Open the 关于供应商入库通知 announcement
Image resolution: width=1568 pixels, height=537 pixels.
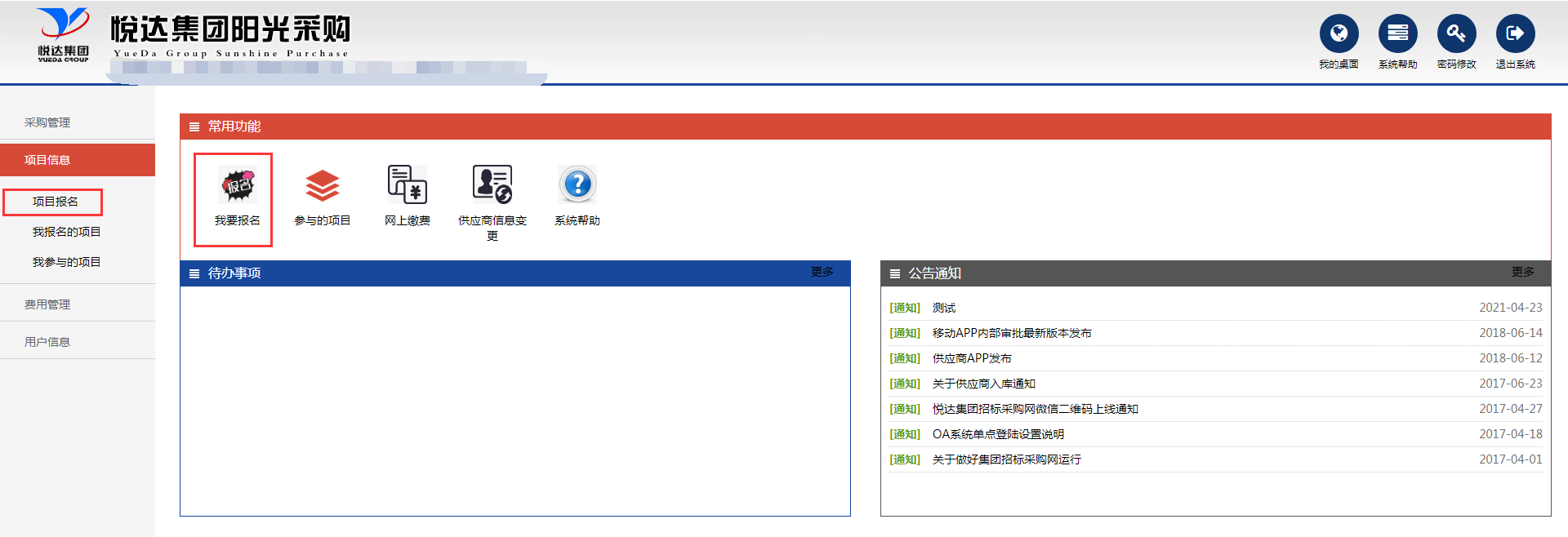coord(983,384)
